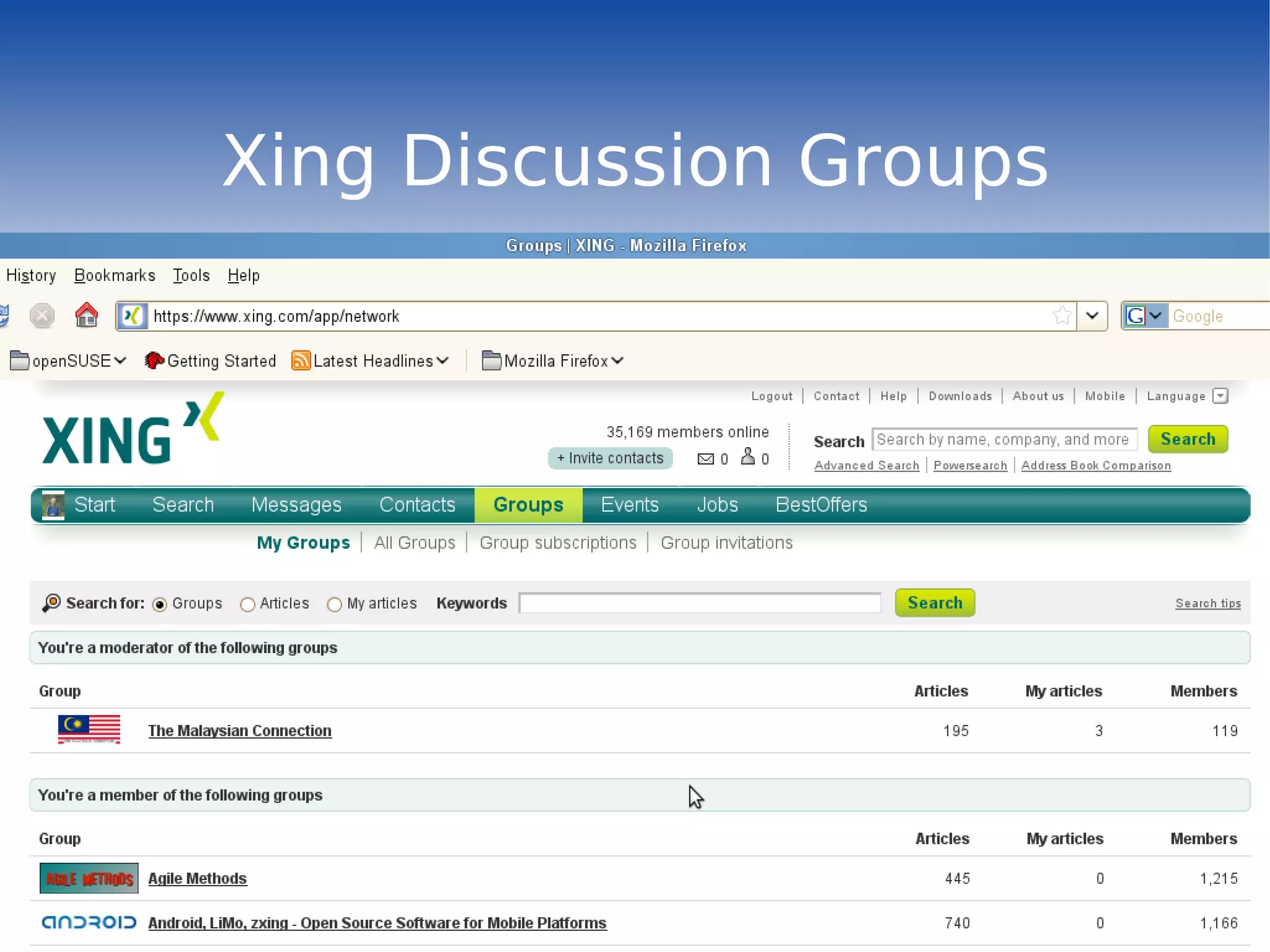
Task: Click the profile photo thumbnail beside Start
Action: (x=53, y=505)
